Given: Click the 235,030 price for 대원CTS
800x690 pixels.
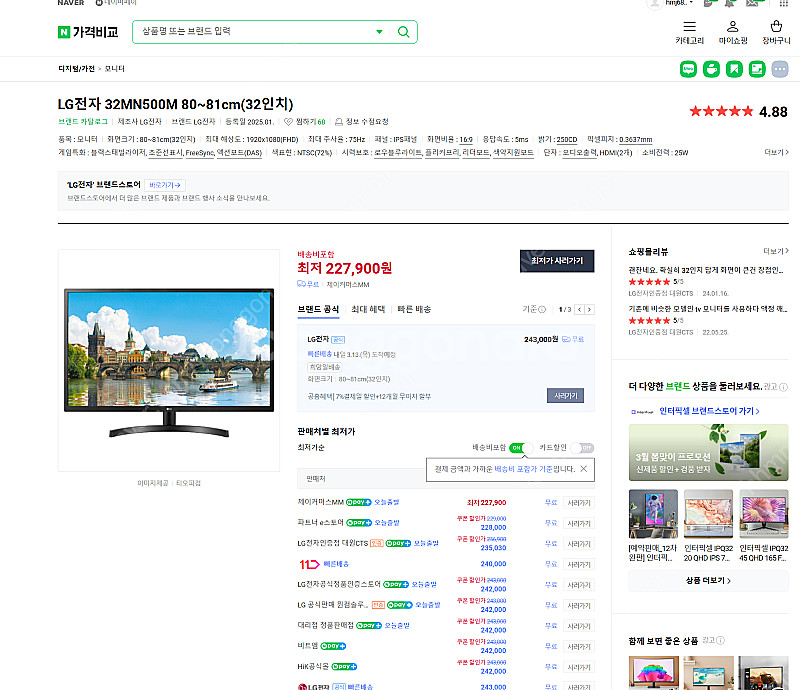Looking at the screenshot, I should coord(493,548).
